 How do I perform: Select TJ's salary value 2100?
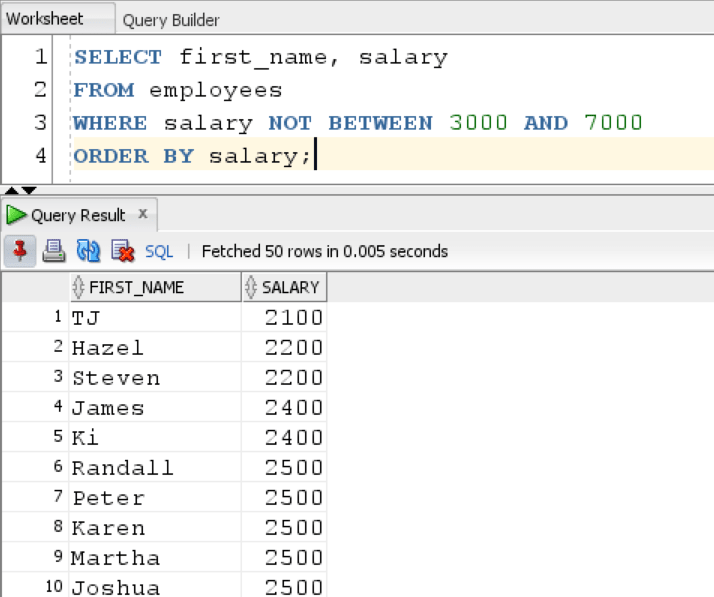pos(284,317)
